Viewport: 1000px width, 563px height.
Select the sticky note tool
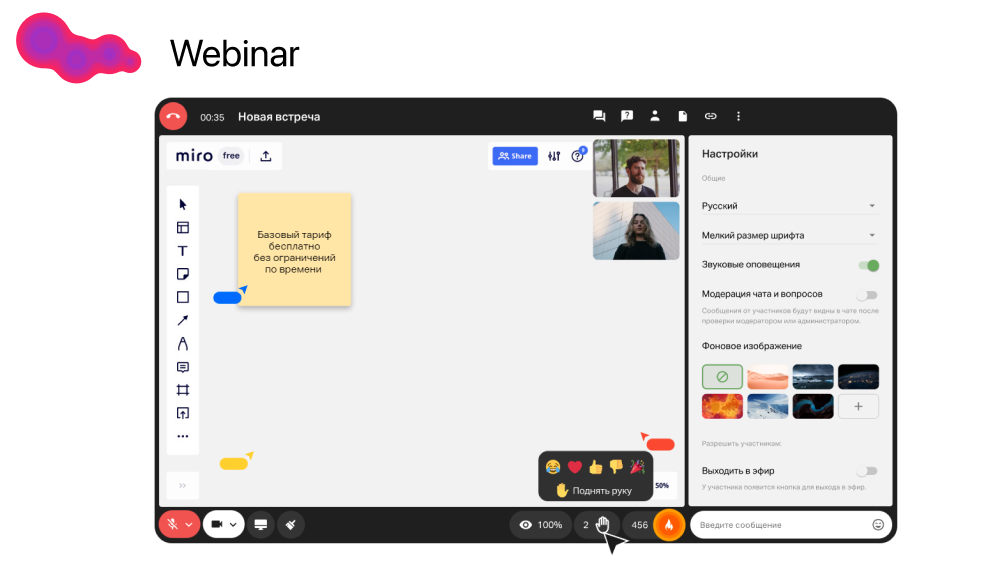coord(182,274)
